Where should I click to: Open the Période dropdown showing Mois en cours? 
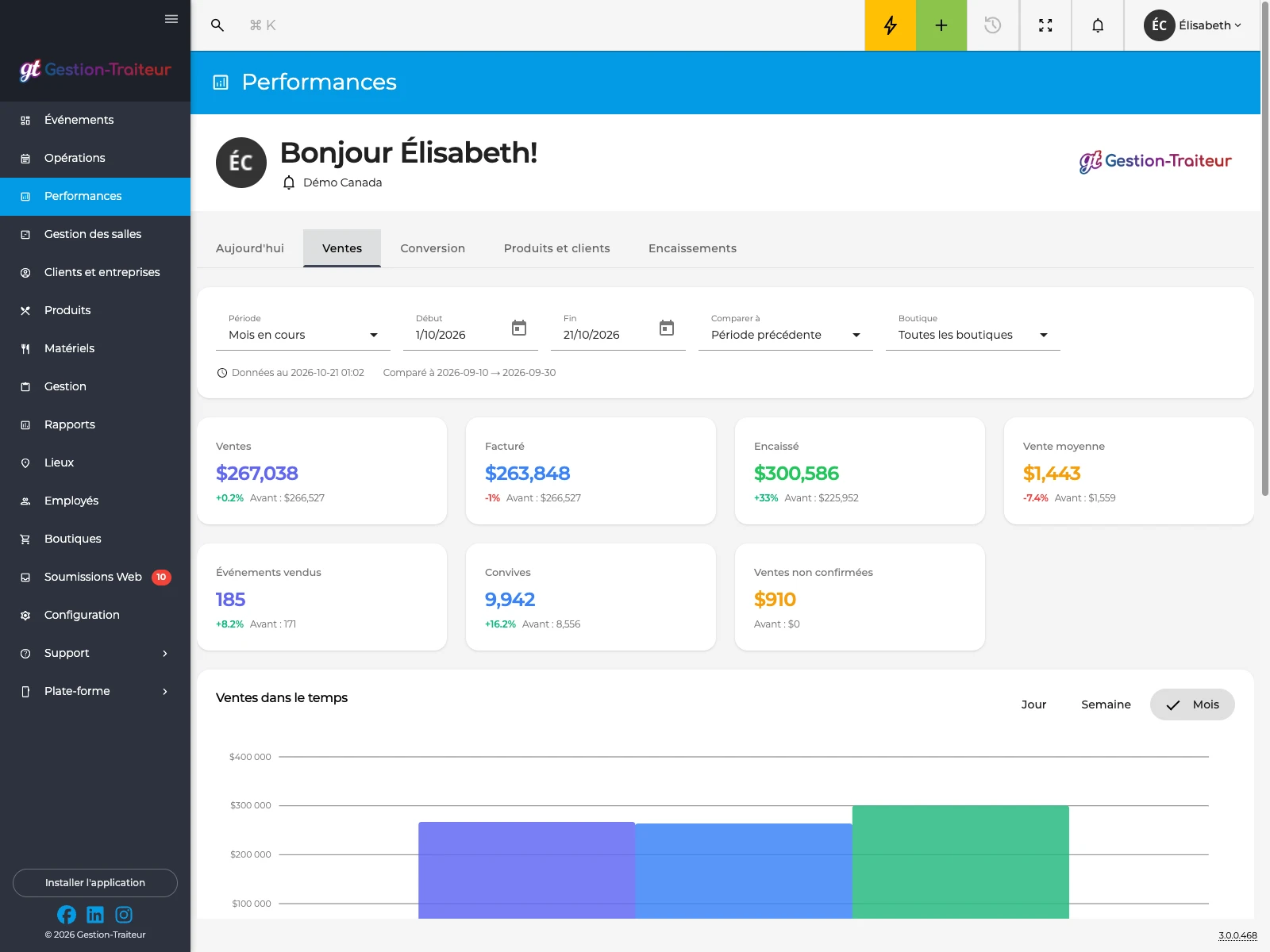point(303,329)
